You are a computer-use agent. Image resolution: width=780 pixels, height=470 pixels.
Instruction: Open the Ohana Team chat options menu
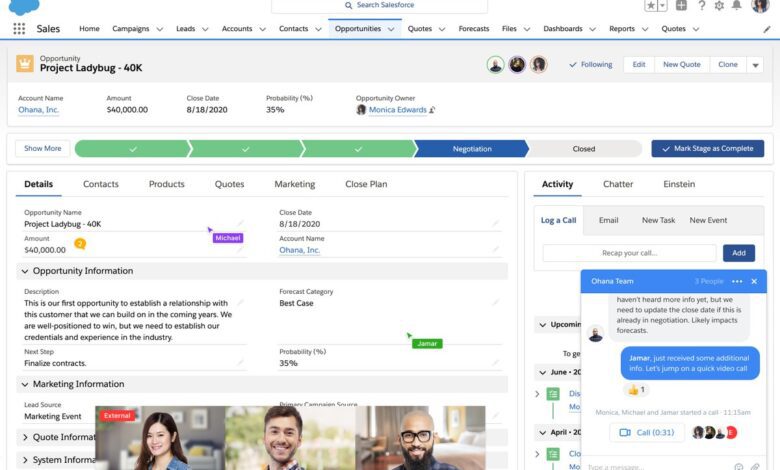[737, 282]
